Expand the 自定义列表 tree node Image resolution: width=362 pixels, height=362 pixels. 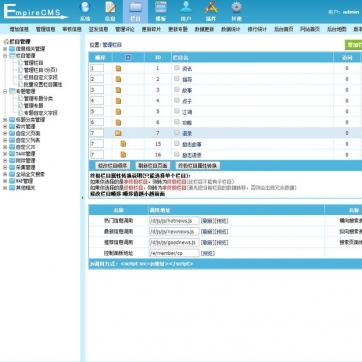point(5,140)
